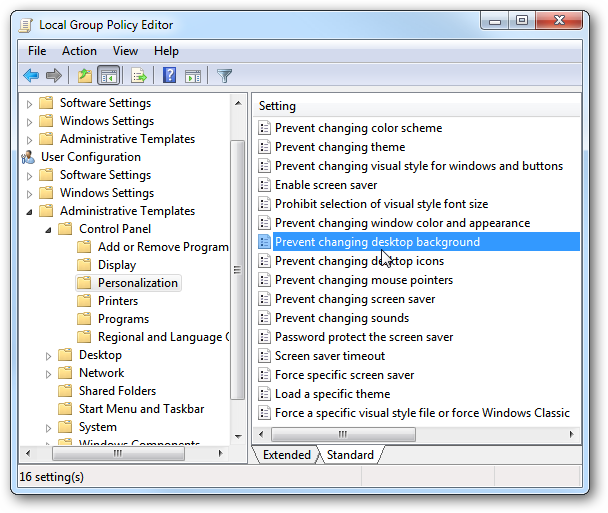This screenshot has height=513, width=608.
Task: Switch to the Extended tab
Action: click(287, 454)
